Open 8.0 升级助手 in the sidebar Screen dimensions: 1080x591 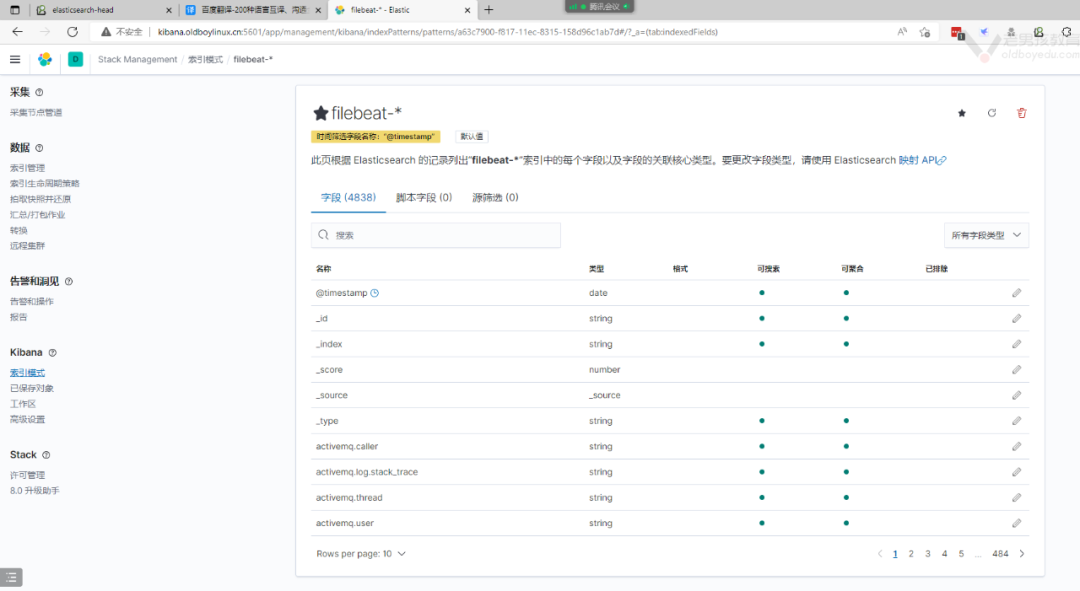[34, 491]
